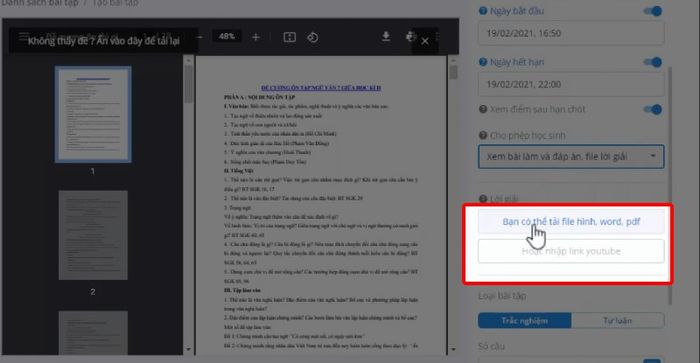Click help icon beside 'Ngày bắt đầu'
Image resolution: width=700 pixels, height=363 pixels.
[483, 11]
